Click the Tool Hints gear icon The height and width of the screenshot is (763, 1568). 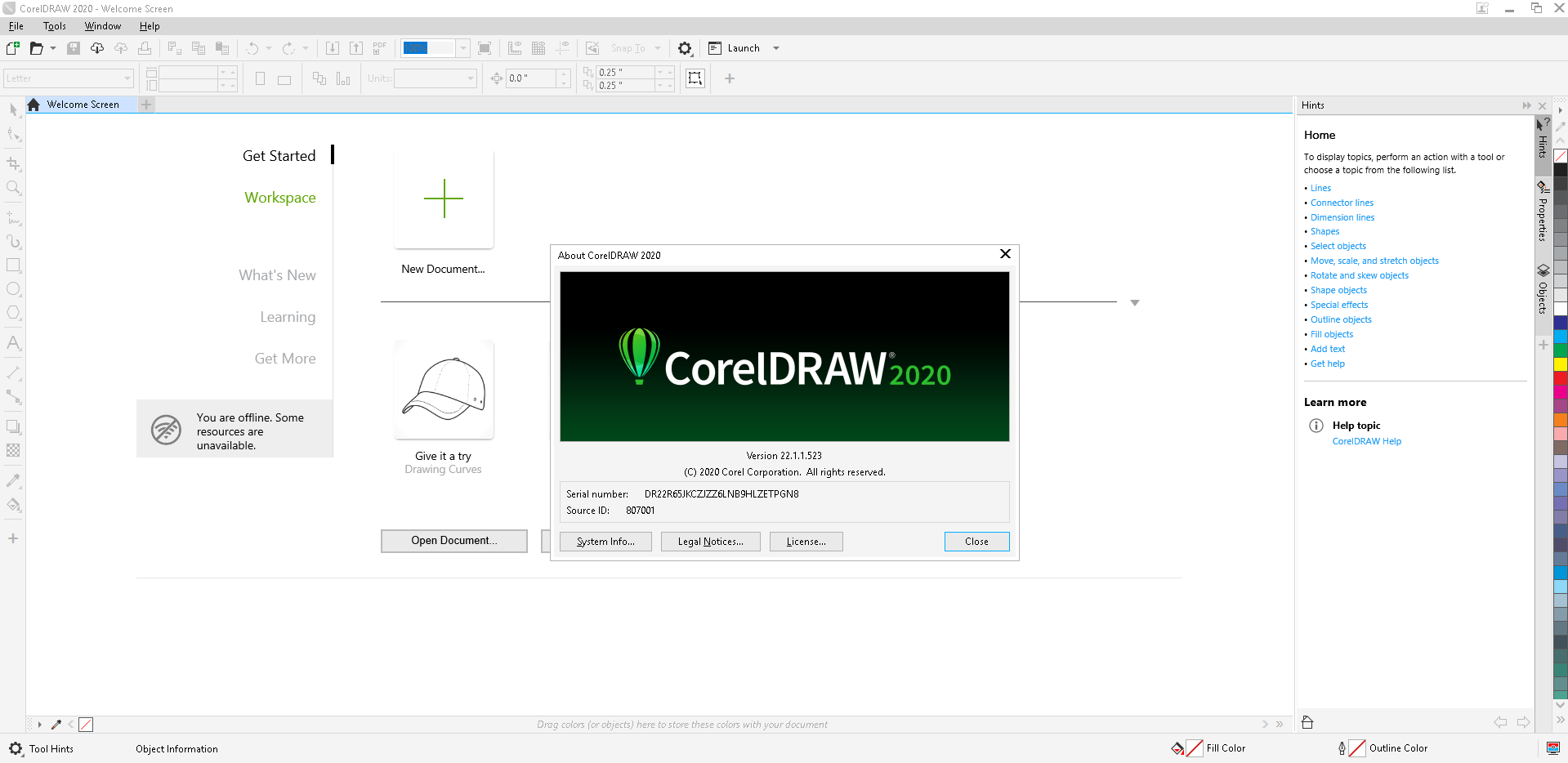click(16, 748)
